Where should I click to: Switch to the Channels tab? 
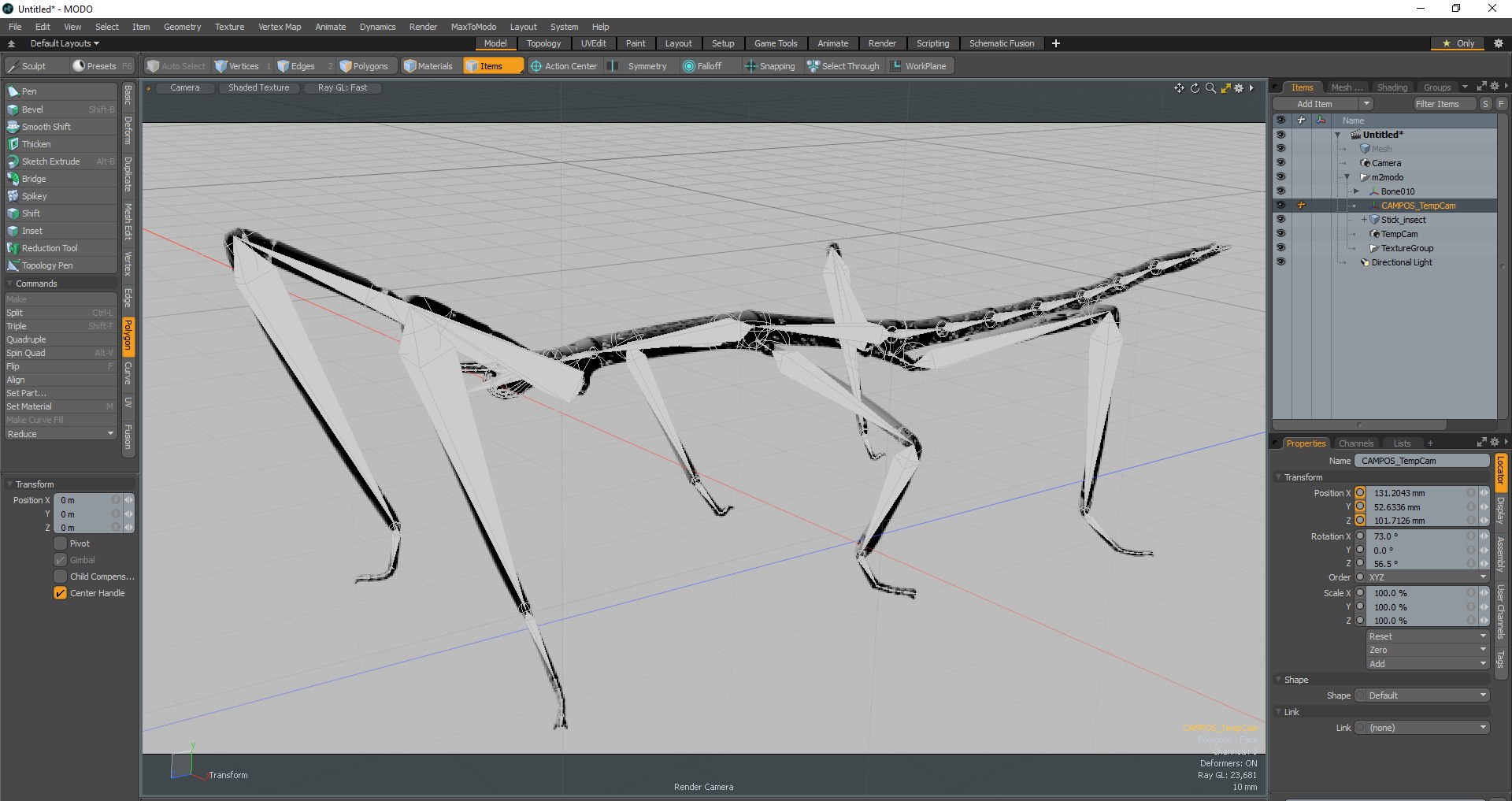click(1355, 443)
